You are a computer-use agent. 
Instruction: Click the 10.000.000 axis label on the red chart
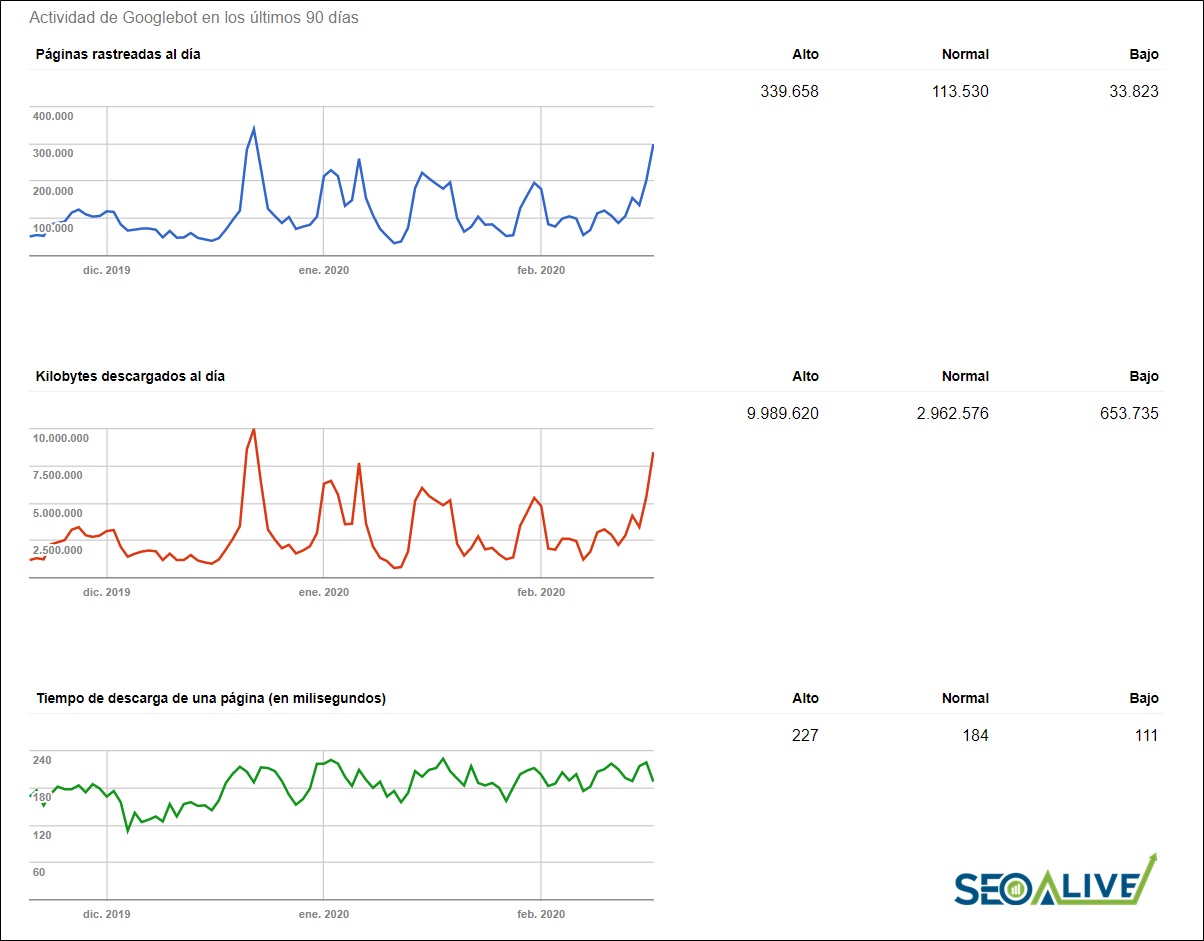[x=61, y=438]
